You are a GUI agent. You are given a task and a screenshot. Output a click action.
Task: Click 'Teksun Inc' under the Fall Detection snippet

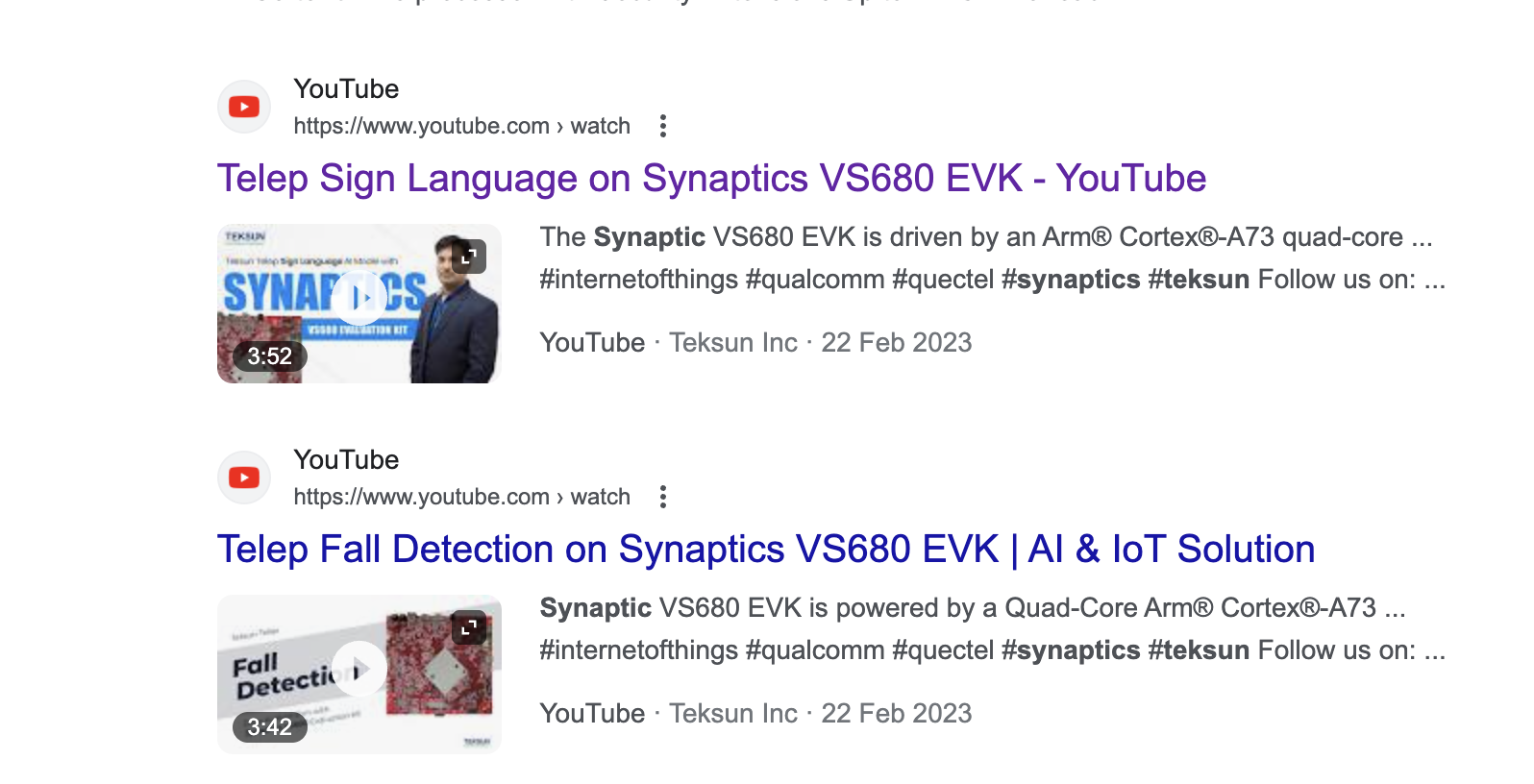(x=732, y=714)
